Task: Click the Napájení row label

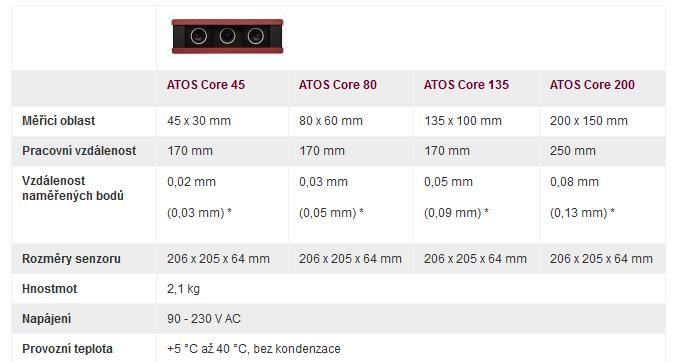Action: 47,319
